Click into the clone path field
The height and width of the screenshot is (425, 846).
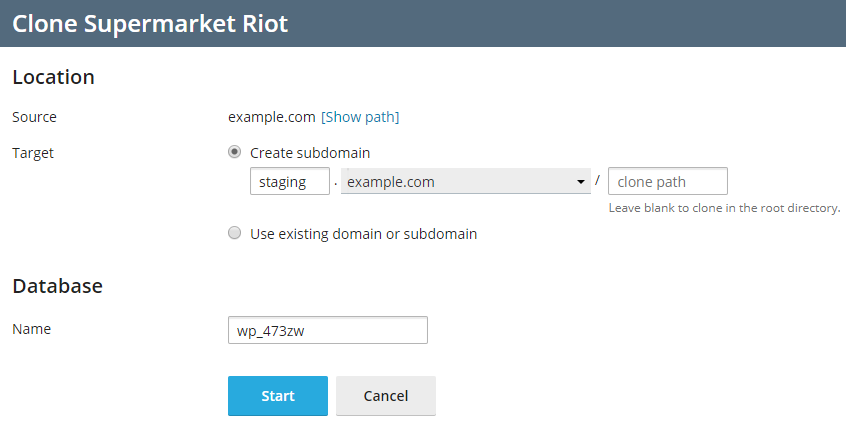click(x=667, y=182)
